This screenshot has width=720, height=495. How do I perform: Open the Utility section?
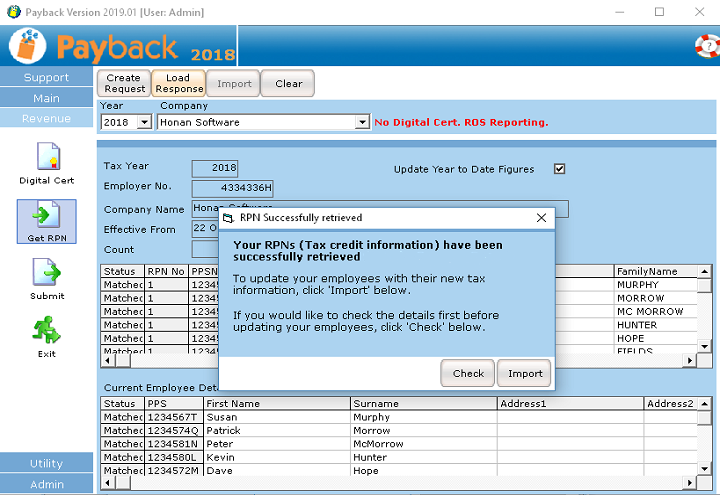coord(47,463)
